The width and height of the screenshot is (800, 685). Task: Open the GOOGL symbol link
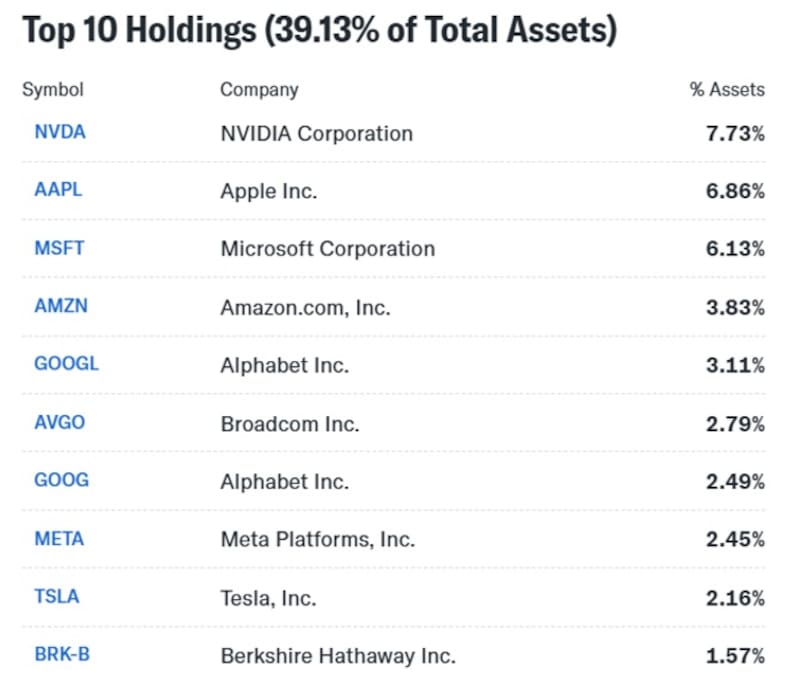click(x=66, y=364)
